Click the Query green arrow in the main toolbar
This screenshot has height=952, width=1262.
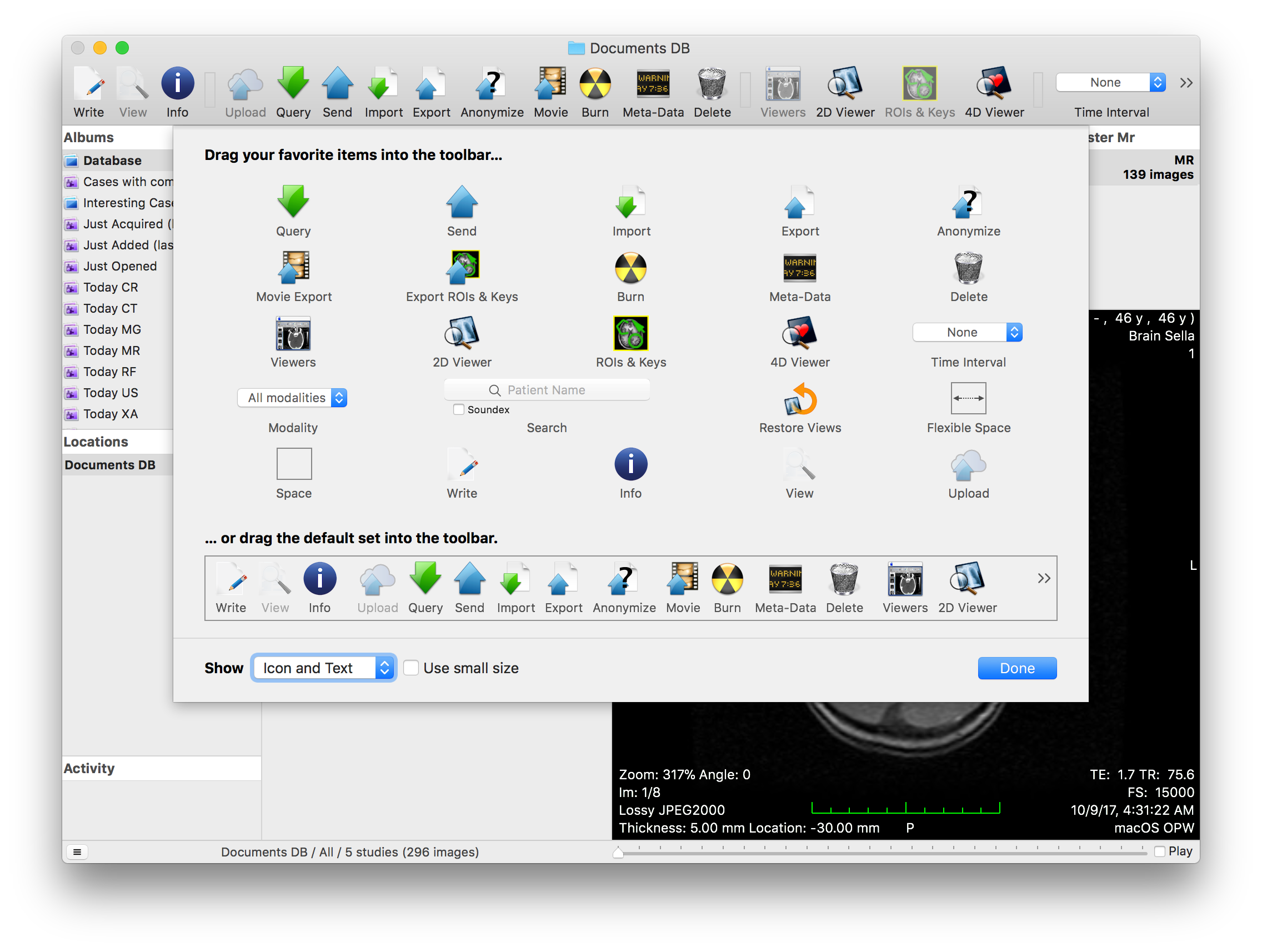click(x=293, y=84)
